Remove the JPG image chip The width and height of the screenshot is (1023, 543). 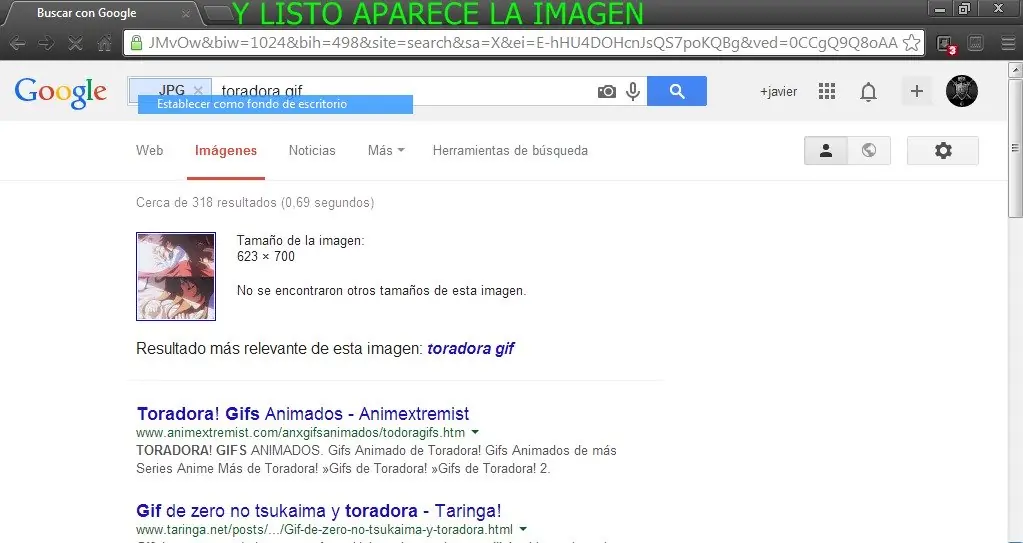pos(198,90)
